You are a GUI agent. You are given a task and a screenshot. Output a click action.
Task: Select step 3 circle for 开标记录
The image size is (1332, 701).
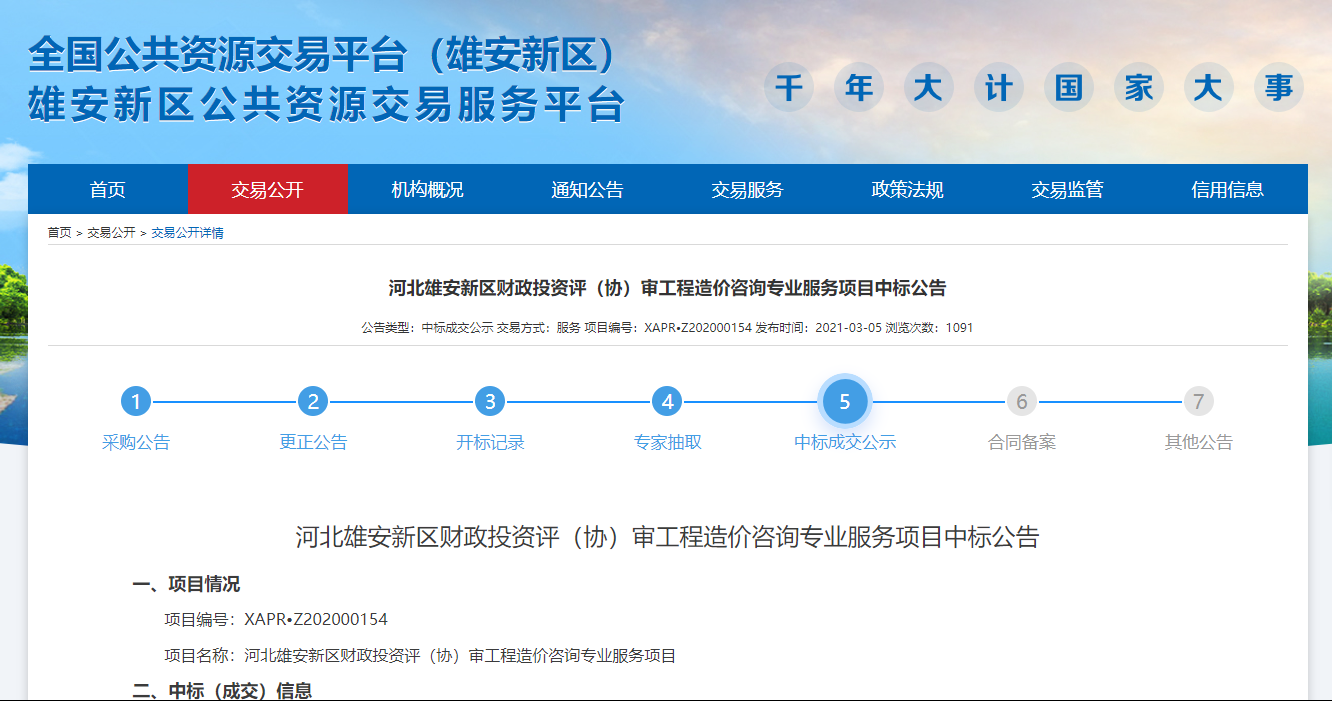tap(490, 402)
